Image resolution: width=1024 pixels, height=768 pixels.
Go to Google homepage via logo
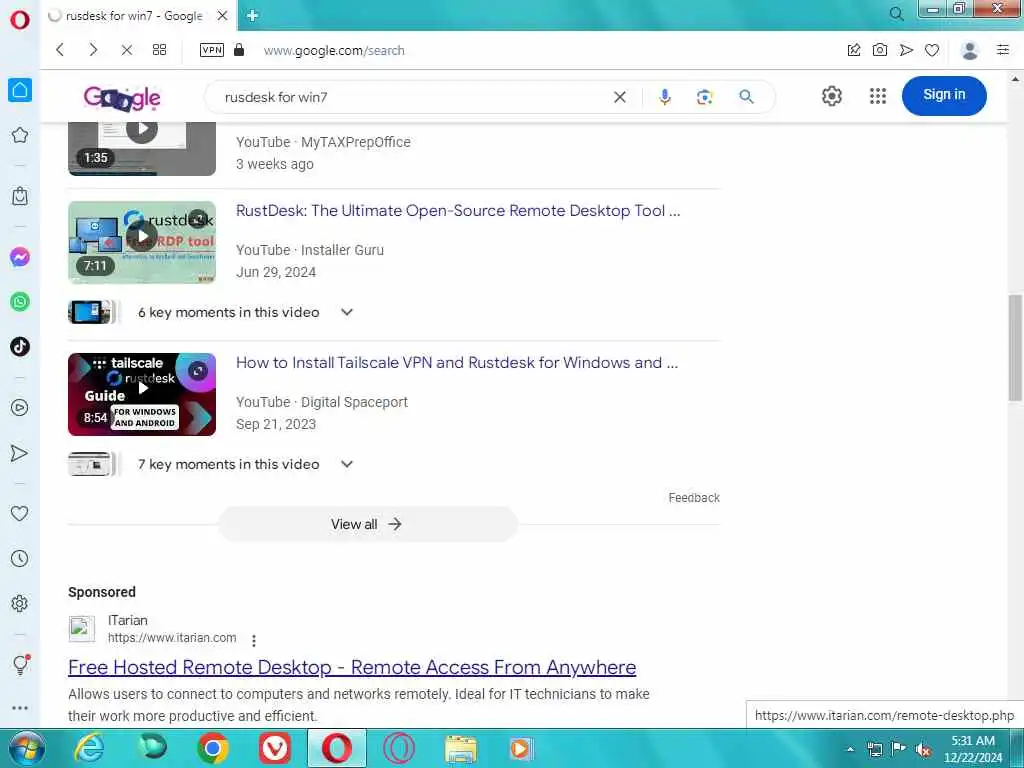pyautogui.click(x=122, y=98)
